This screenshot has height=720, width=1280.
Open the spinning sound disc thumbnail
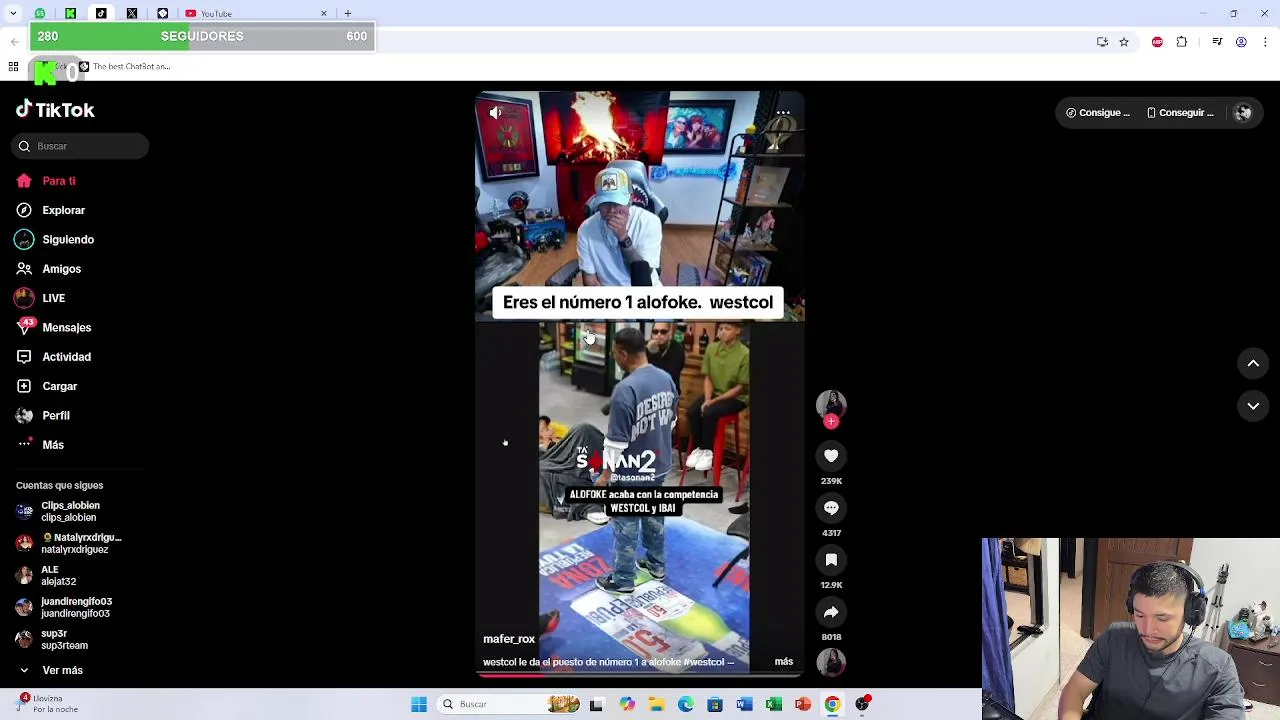pyautogui.click(x=831, y=662)
